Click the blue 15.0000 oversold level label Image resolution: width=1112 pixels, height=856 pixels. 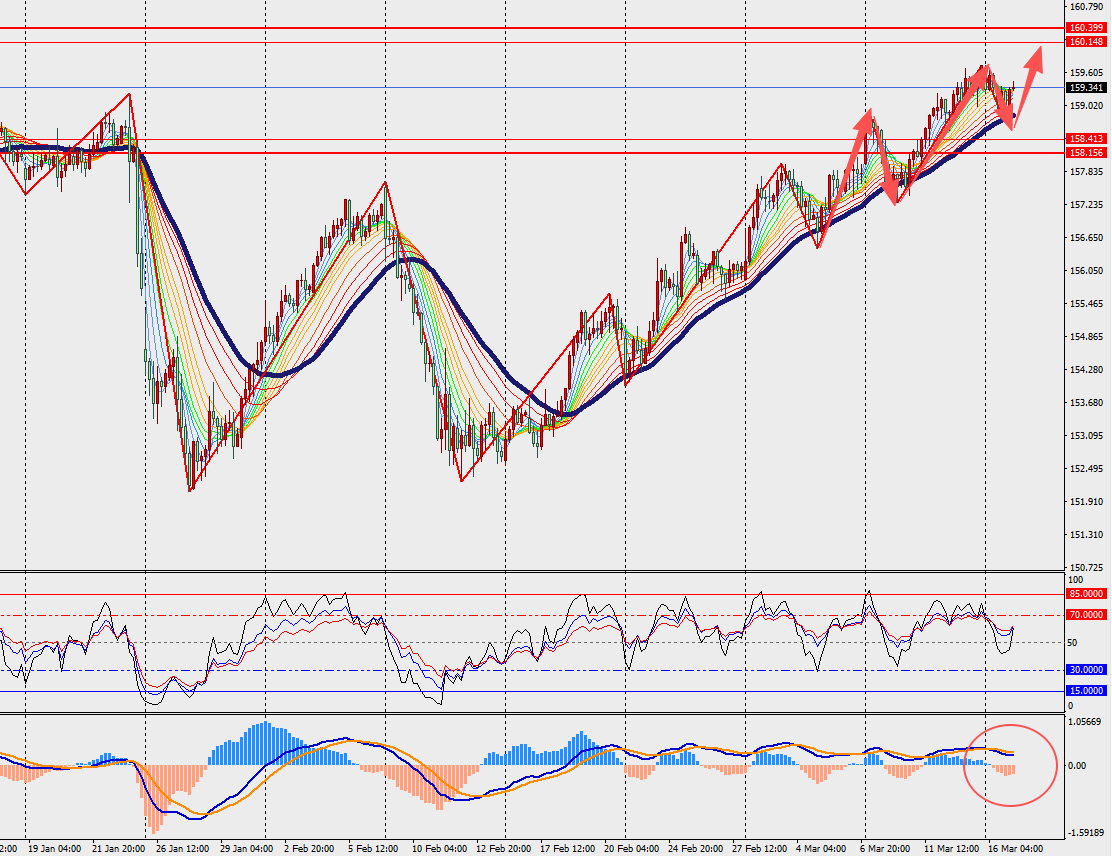(1086, 691)
